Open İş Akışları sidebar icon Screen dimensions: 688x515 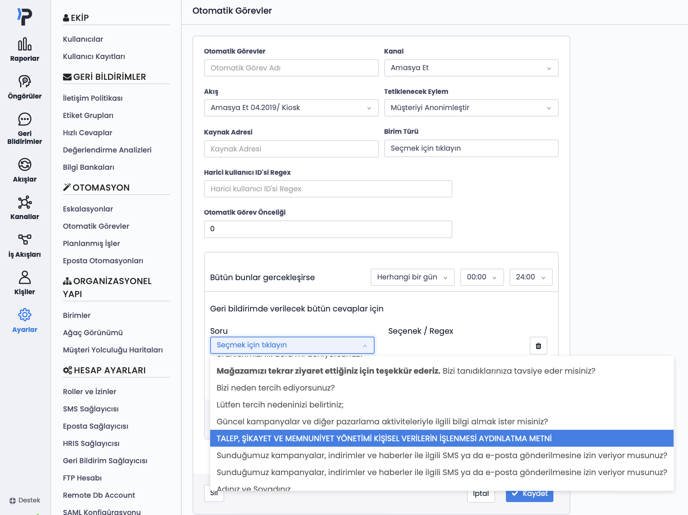[24, 245]
